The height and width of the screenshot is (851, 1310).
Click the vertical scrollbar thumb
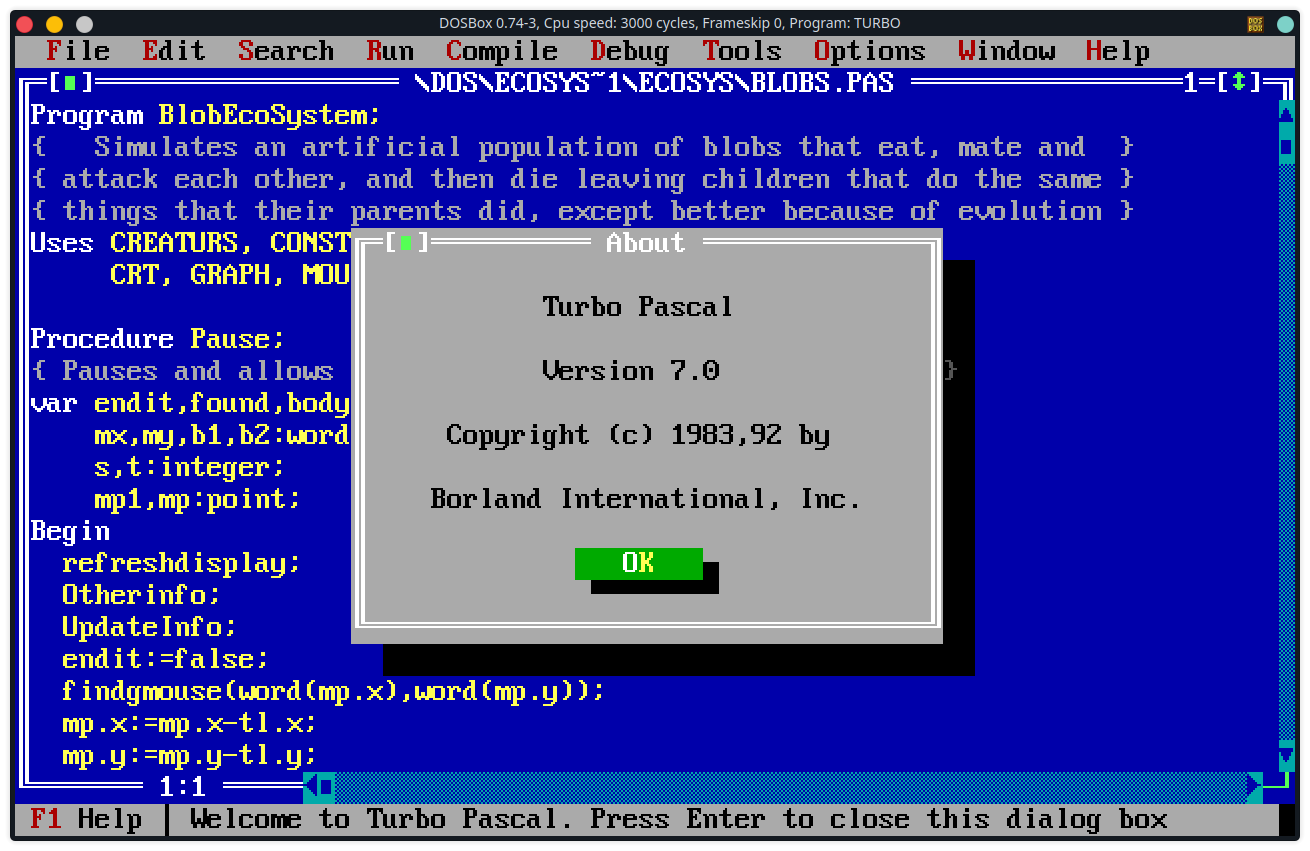pos(1287,147)
